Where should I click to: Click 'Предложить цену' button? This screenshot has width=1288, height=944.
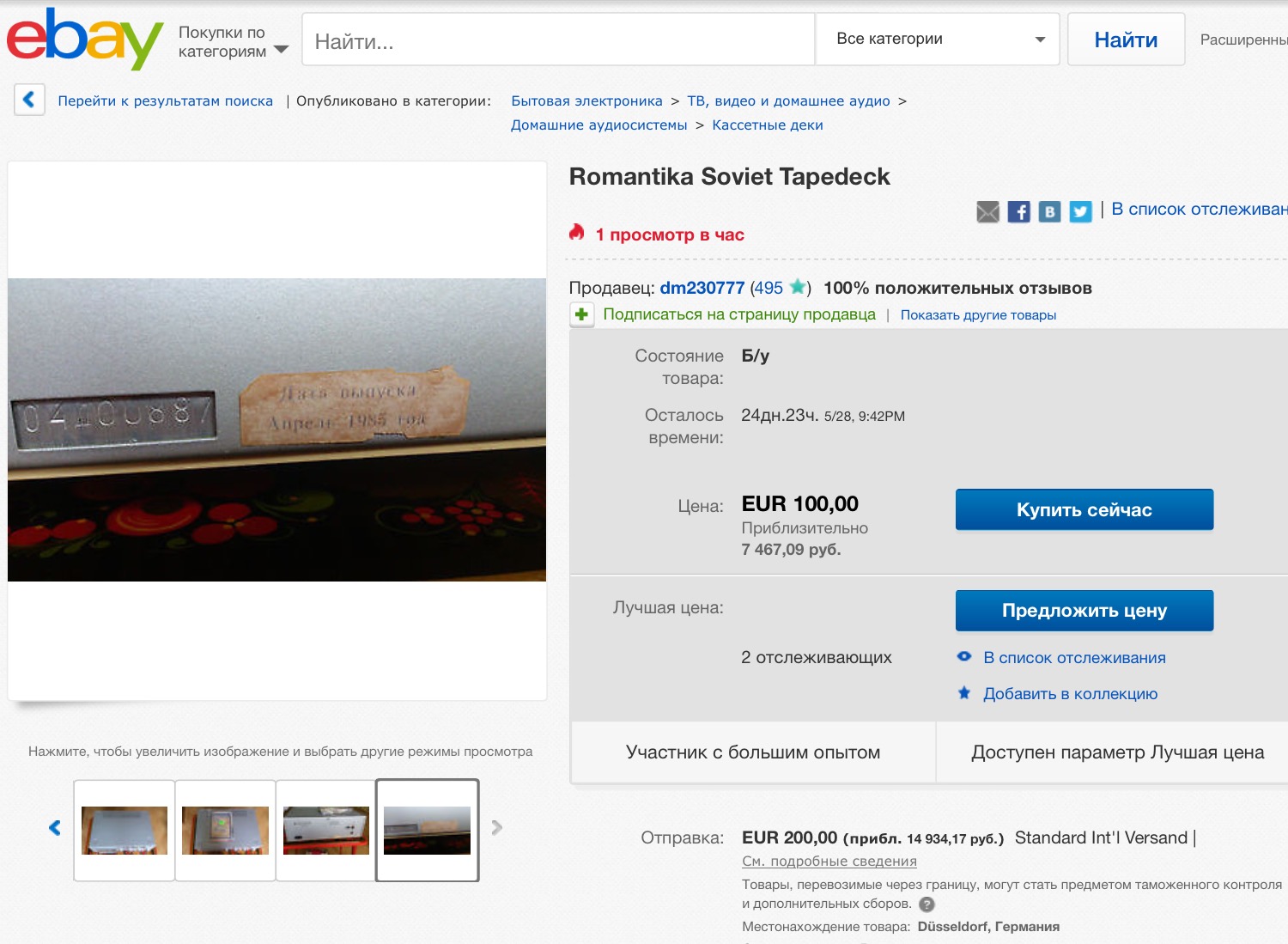[1084, 611]
